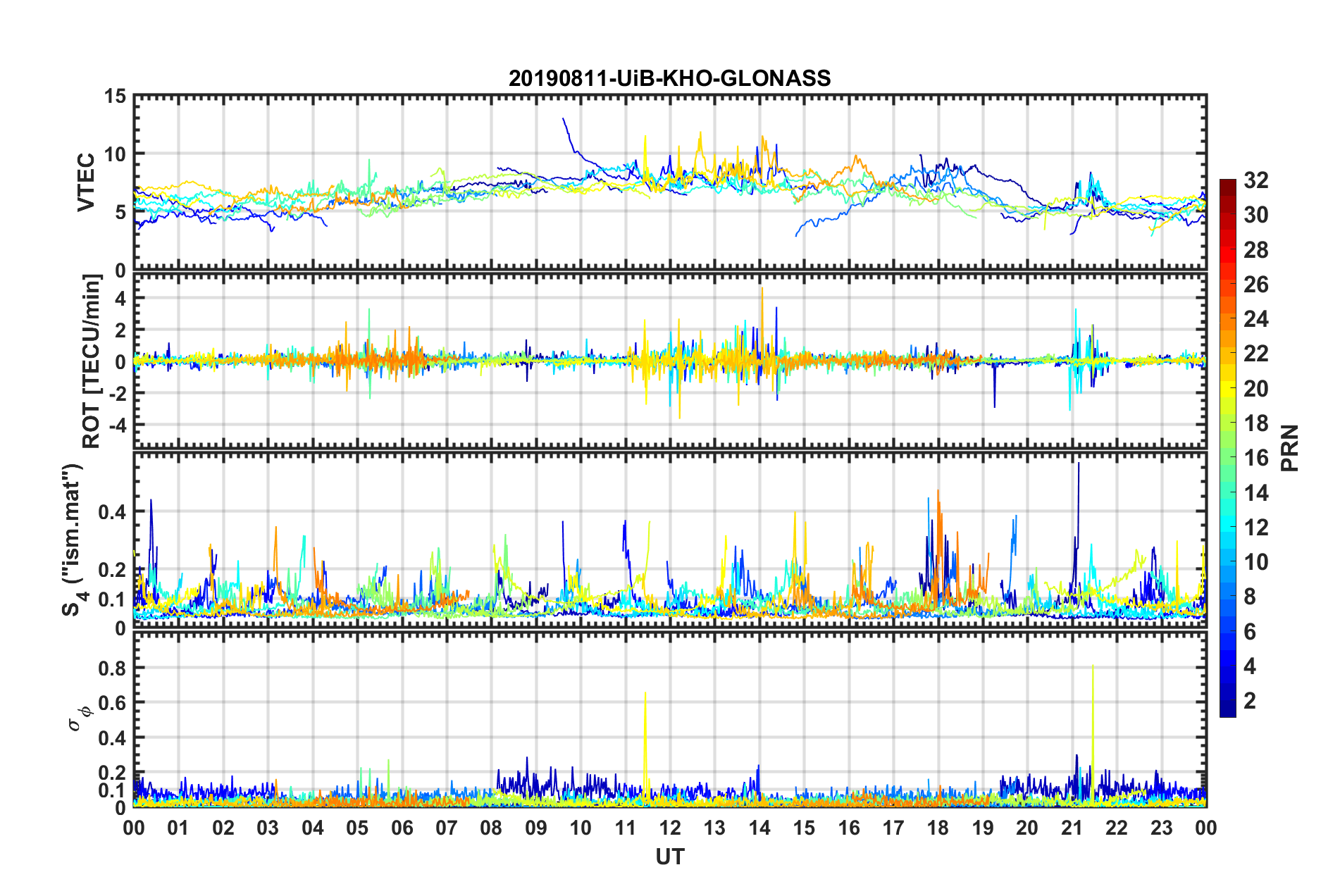Click sigma phi y-axis tick 0.8

click(113, 668)
